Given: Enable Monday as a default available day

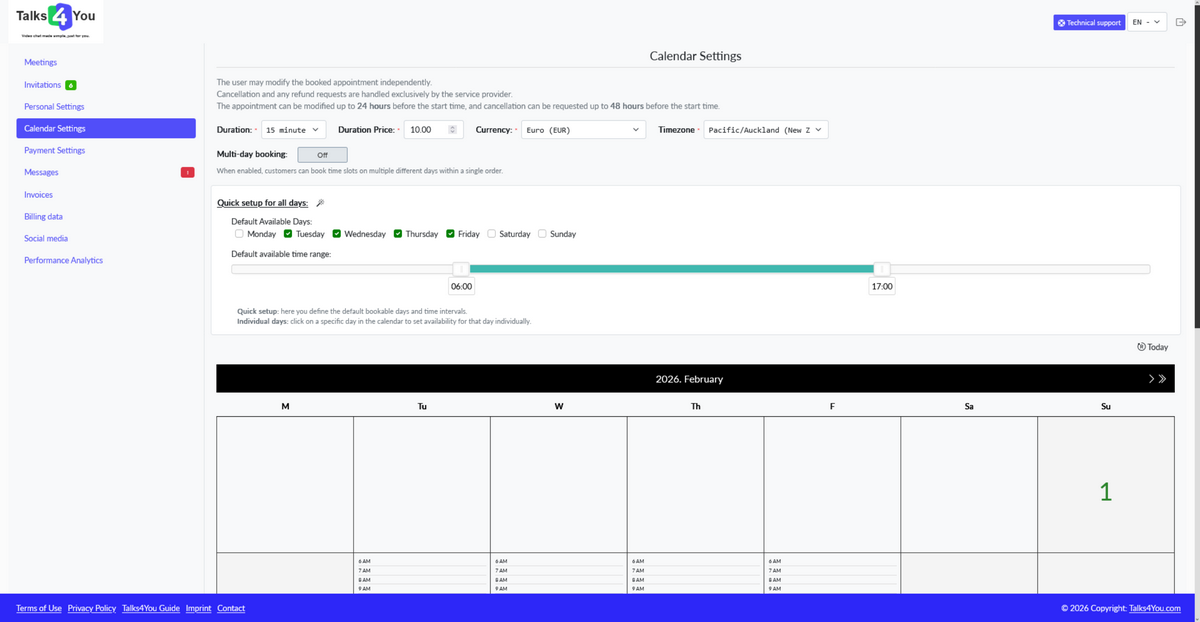Looking at the screenshot, I should click(x=239, y=233).
